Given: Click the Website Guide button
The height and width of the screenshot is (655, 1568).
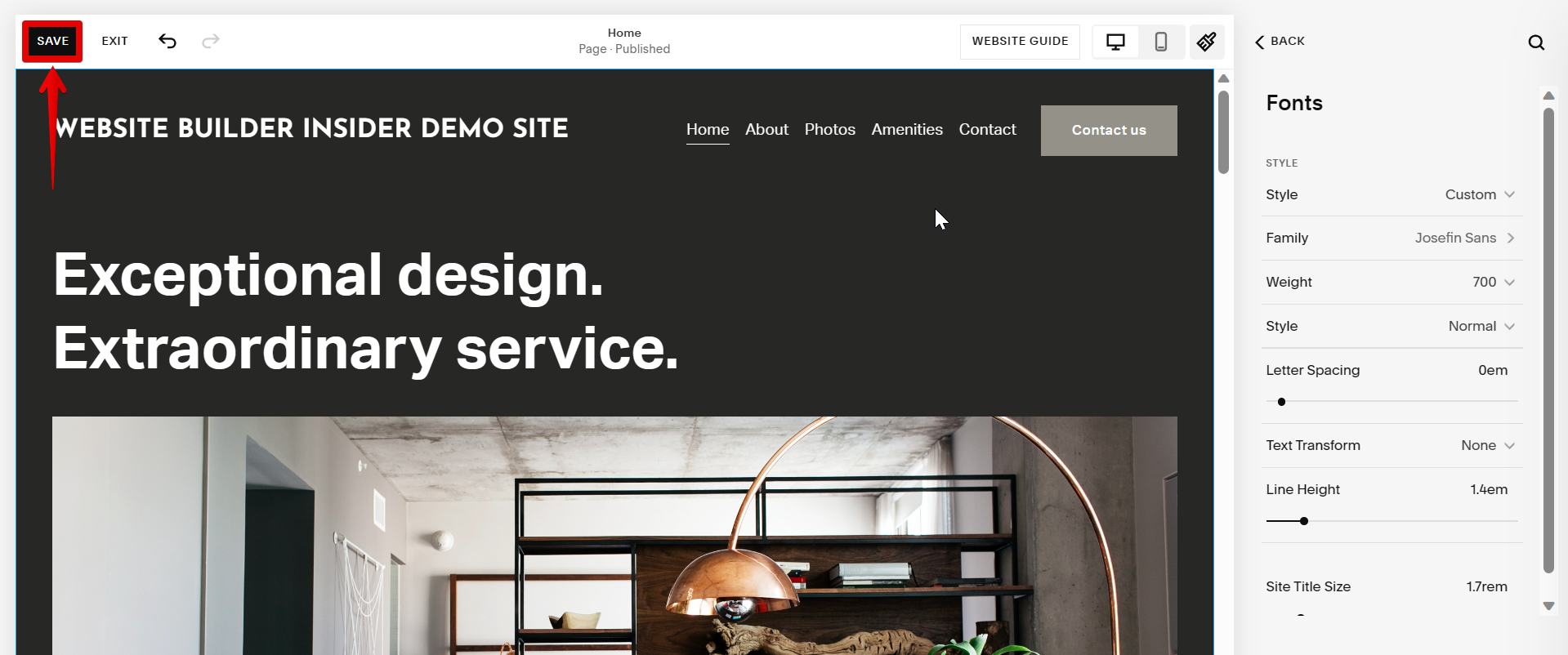Looking at the screenshot, I should pos(1020,42).
